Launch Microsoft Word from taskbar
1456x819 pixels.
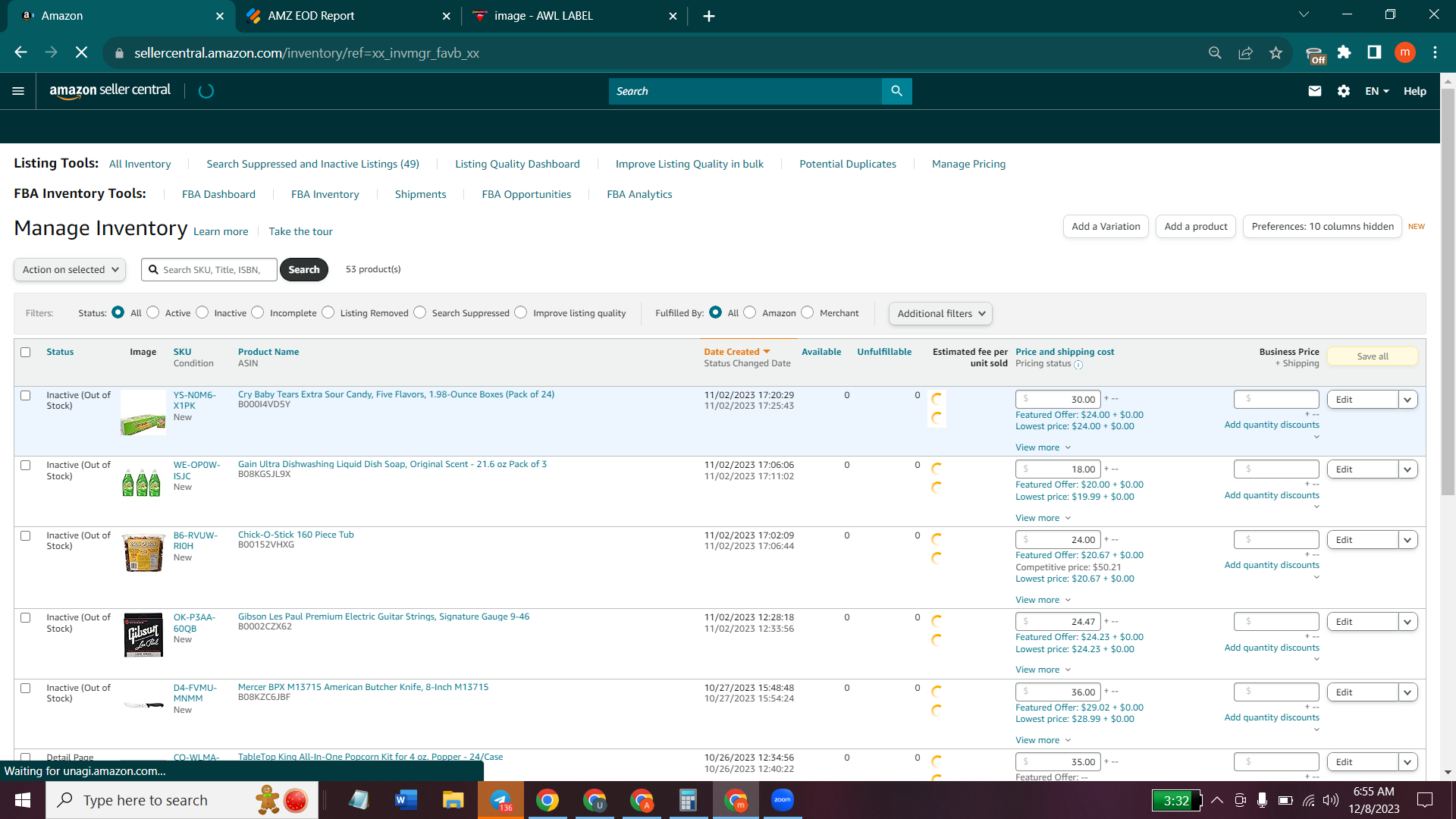(406, 800)
